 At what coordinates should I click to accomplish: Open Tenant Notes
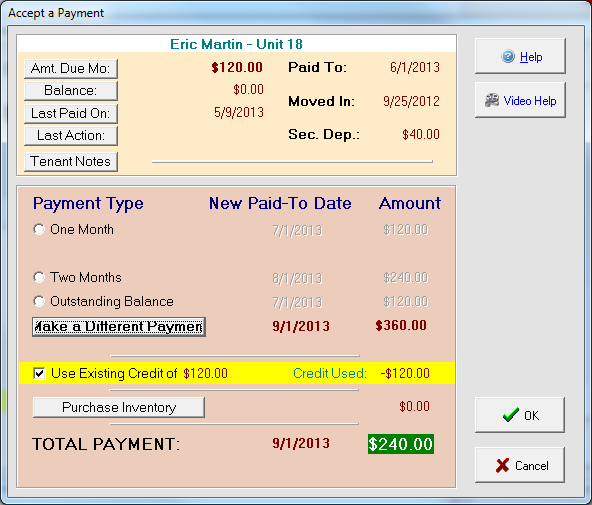tap(71, 162)
